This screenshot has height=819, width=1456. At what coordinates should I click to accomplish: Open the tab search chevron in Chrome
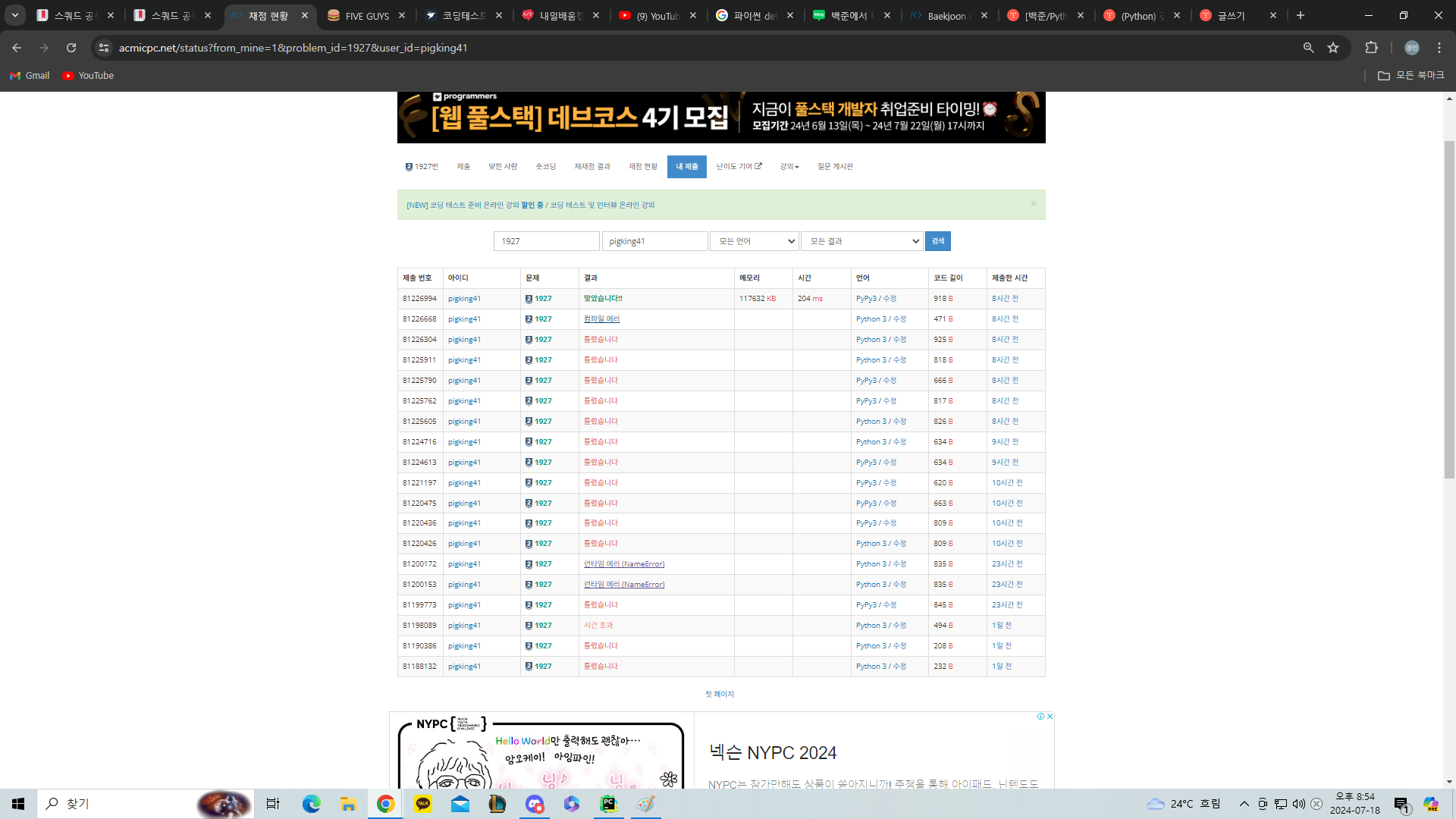(x=14, y=15)
